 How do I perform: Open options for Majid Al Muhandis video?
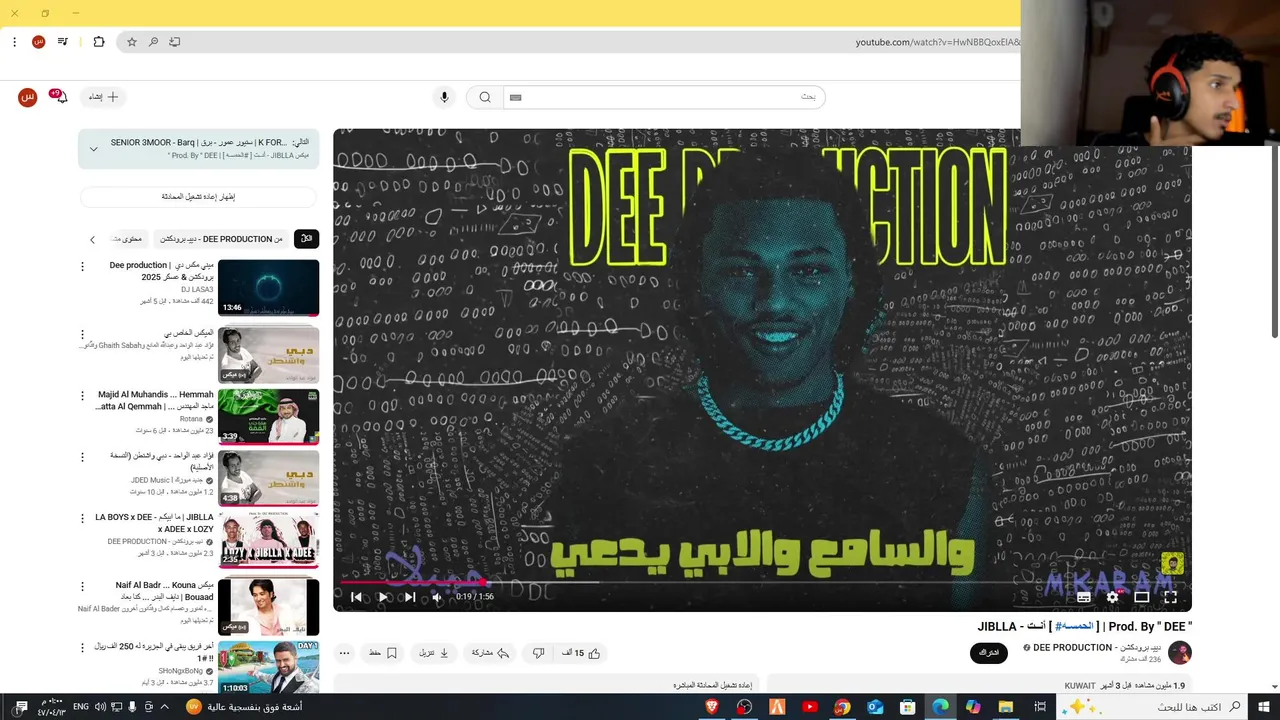pyautogui.click(x=83, y=396)
